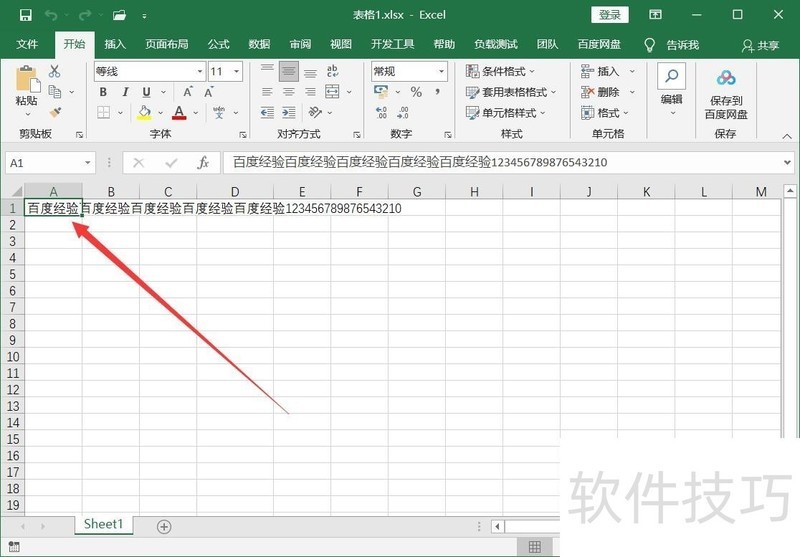Decrease decimal places
800x557 pixels.
tap(403, 112)
